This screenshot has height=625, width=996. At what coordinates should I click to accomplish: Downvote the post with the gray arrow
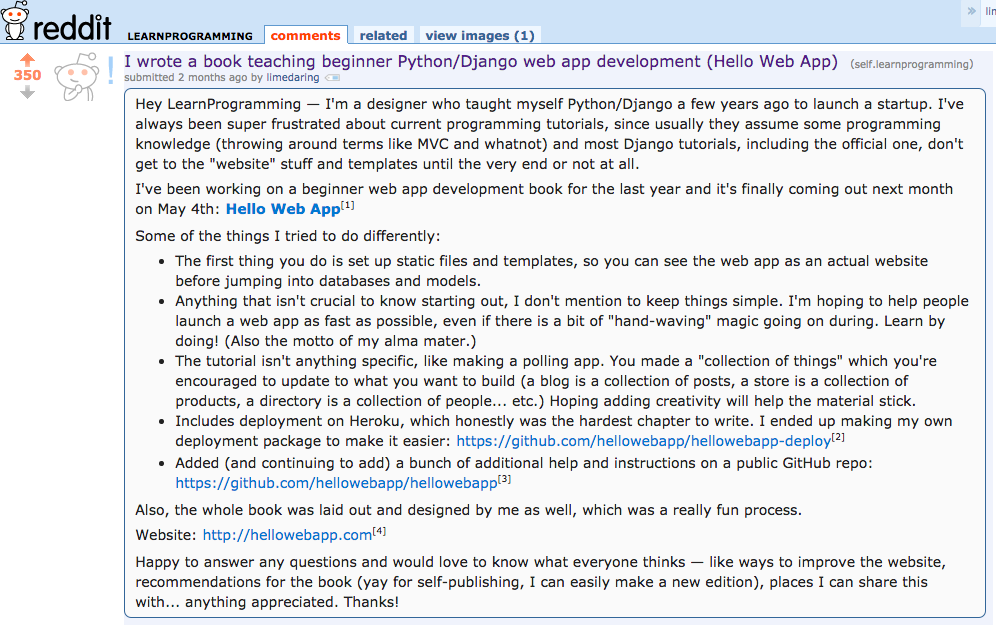pyautogui.click(x=27, y=93)
